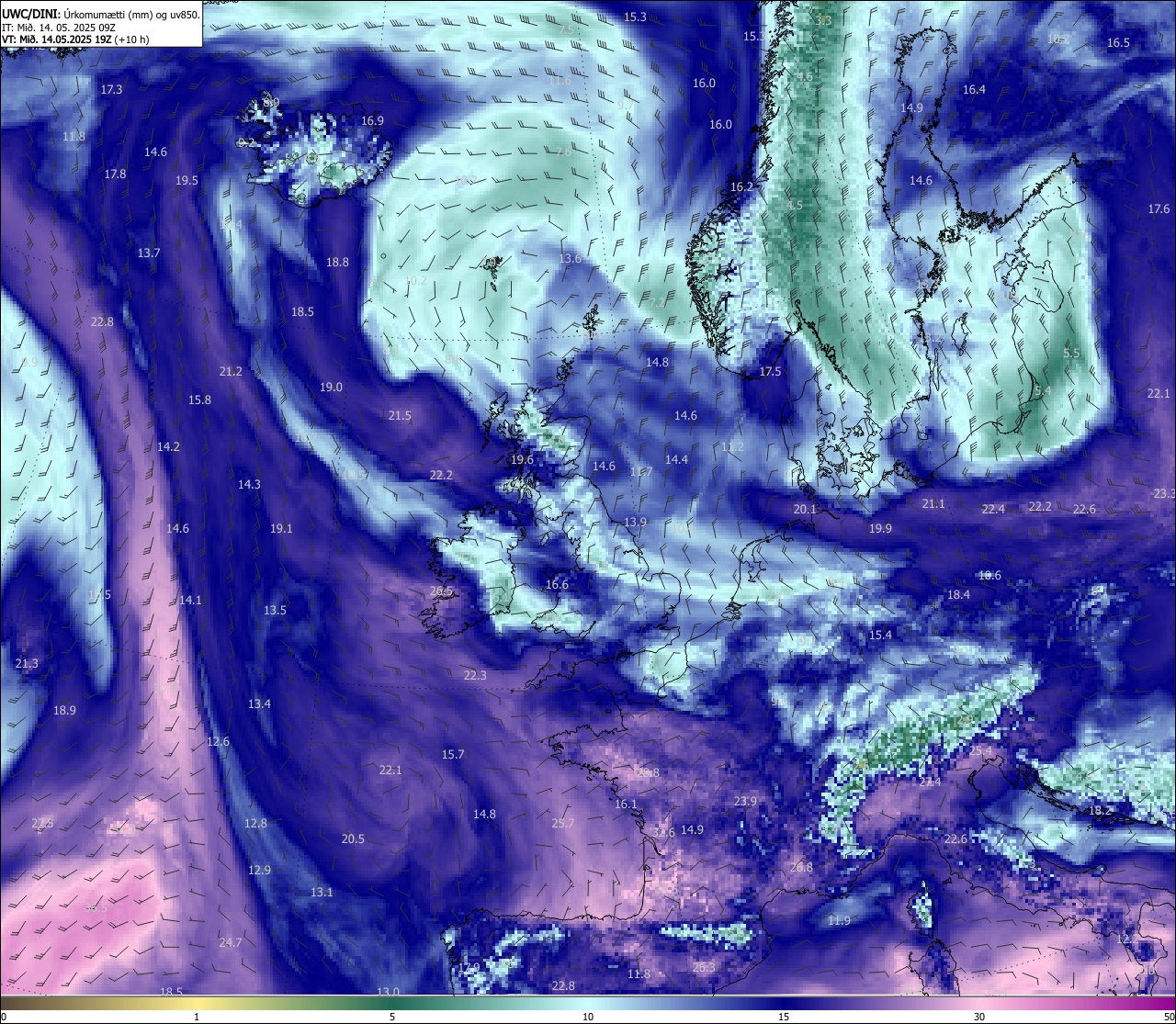The image size is (1176, 1024).
Task: Click the 'UWC/DINI: Úrkomumætti (mm) og uv850.' title
Action: [101, 14]
